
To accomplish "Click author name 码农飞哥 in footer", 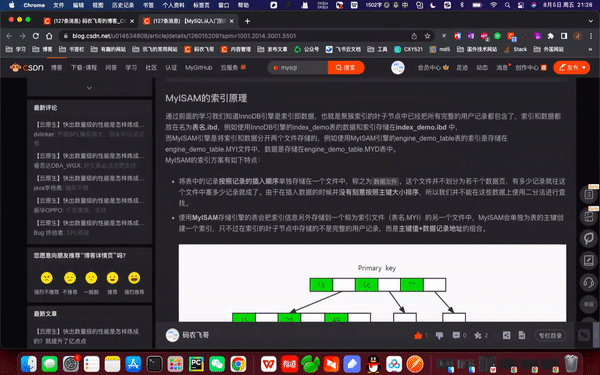I will 196,335.
